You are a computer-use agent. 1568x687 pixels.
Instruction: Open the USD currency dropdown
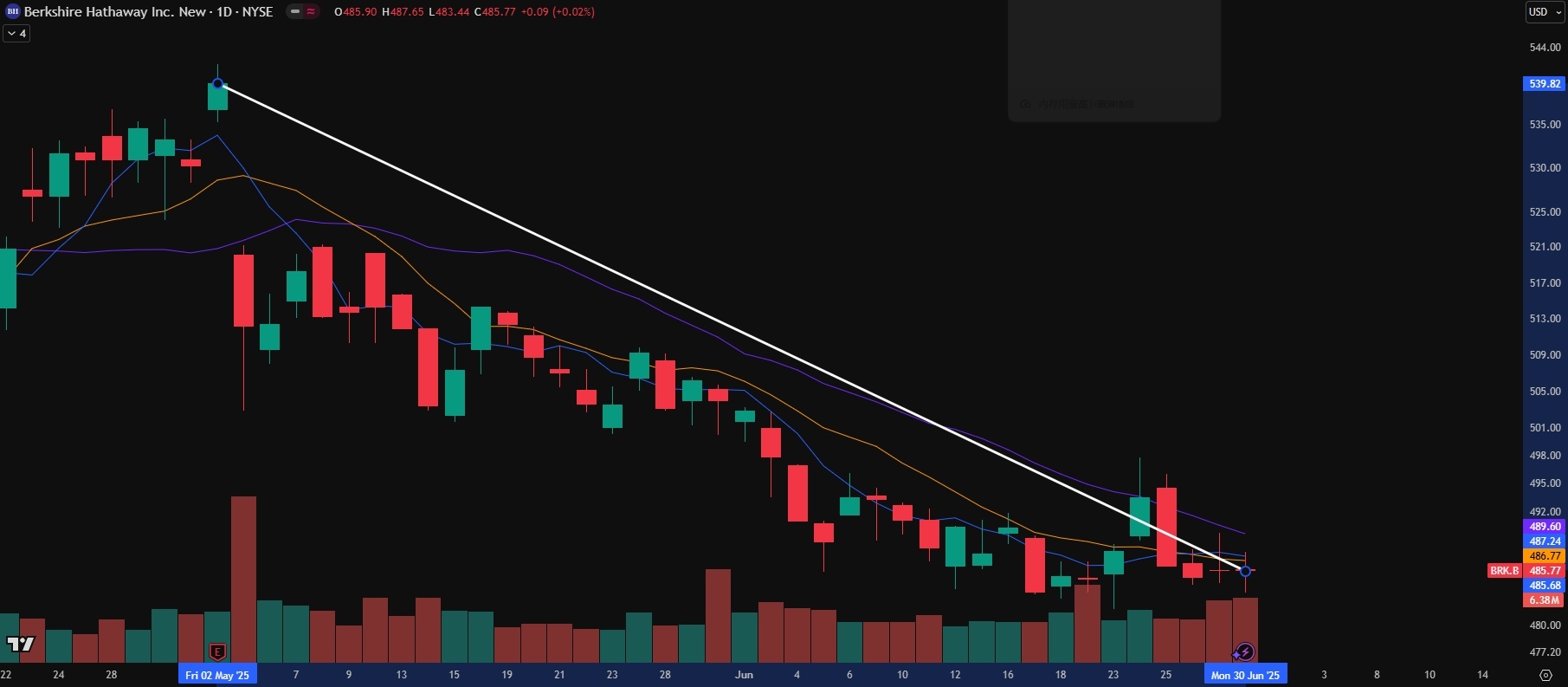point(1545,11)
